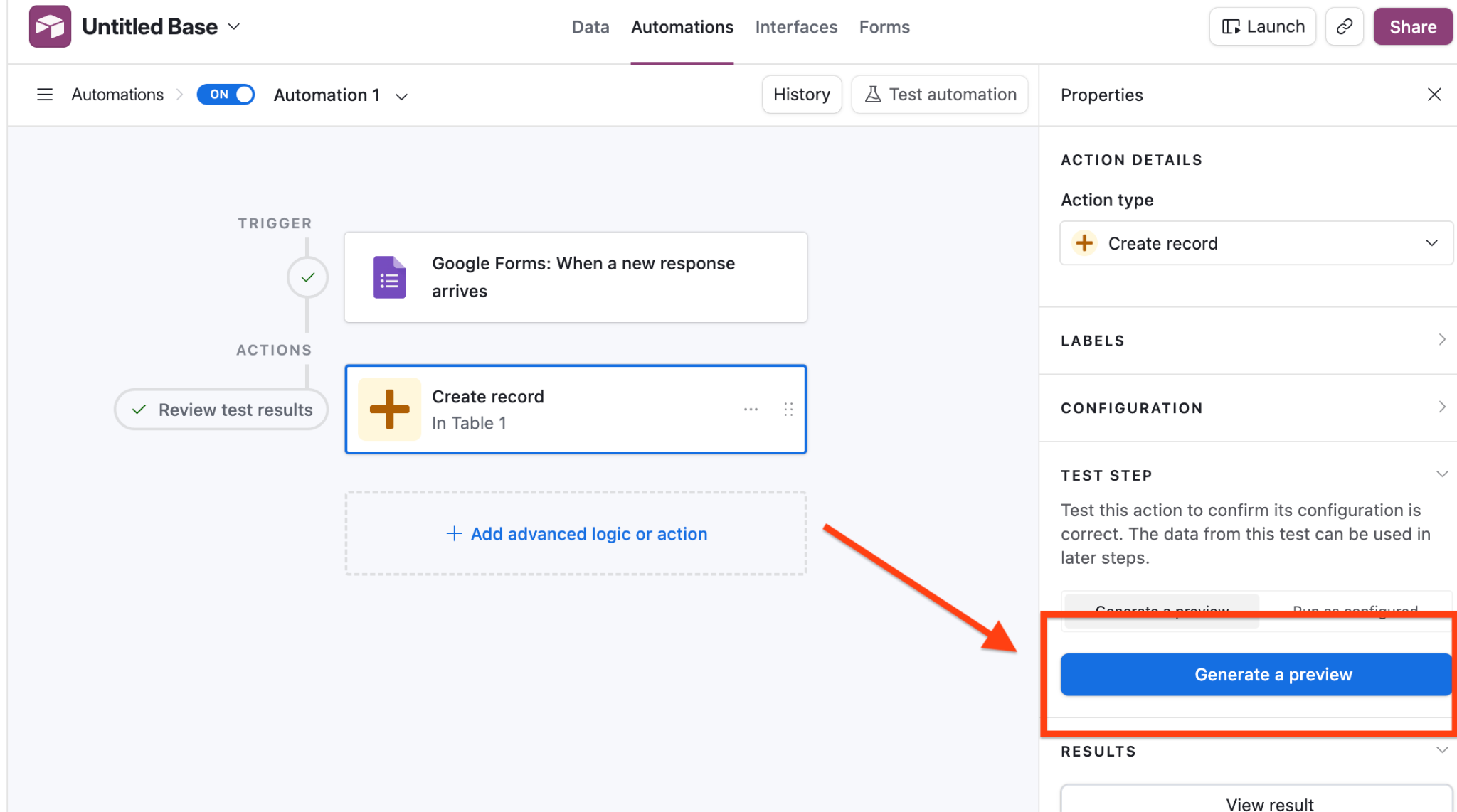Screen dimensions: 1457x812
Task: Open the automations list hamburger menu
Action: pyautogui.click(x=45, y=94)
